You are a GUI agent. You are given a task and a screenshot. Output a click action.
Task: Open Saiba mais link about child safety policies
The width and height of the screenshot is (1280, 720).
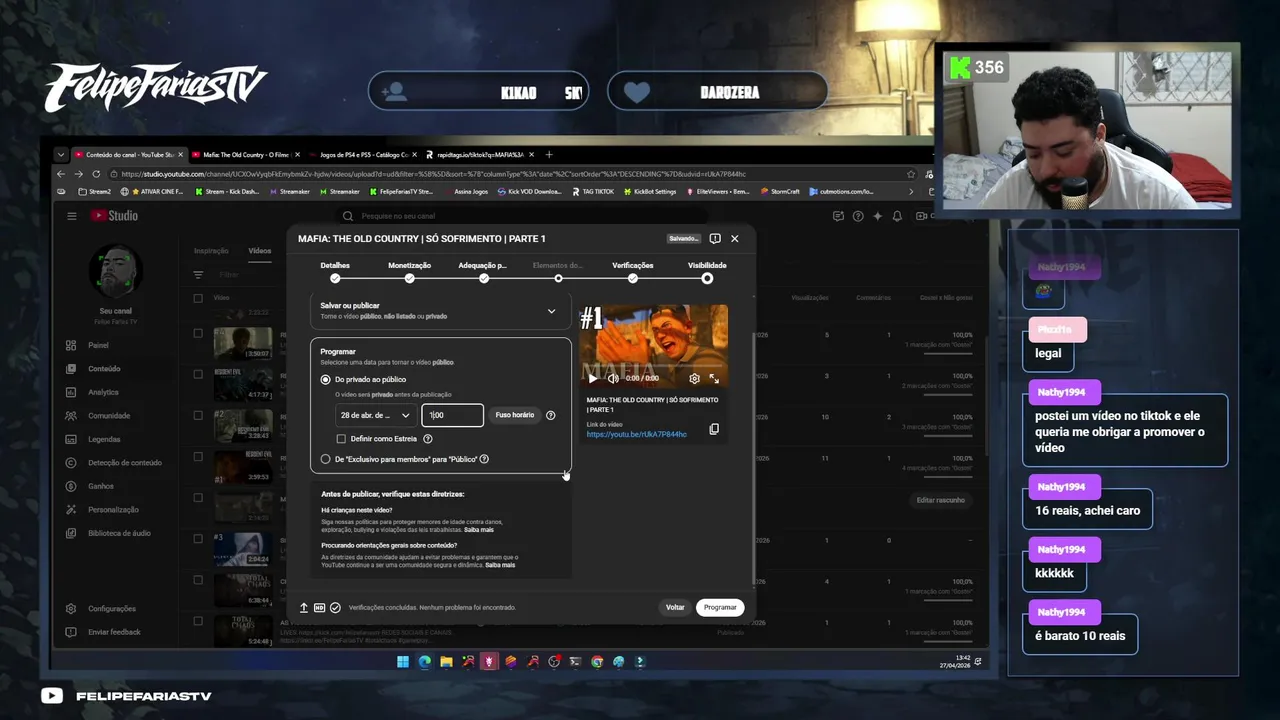coord(479,530)
